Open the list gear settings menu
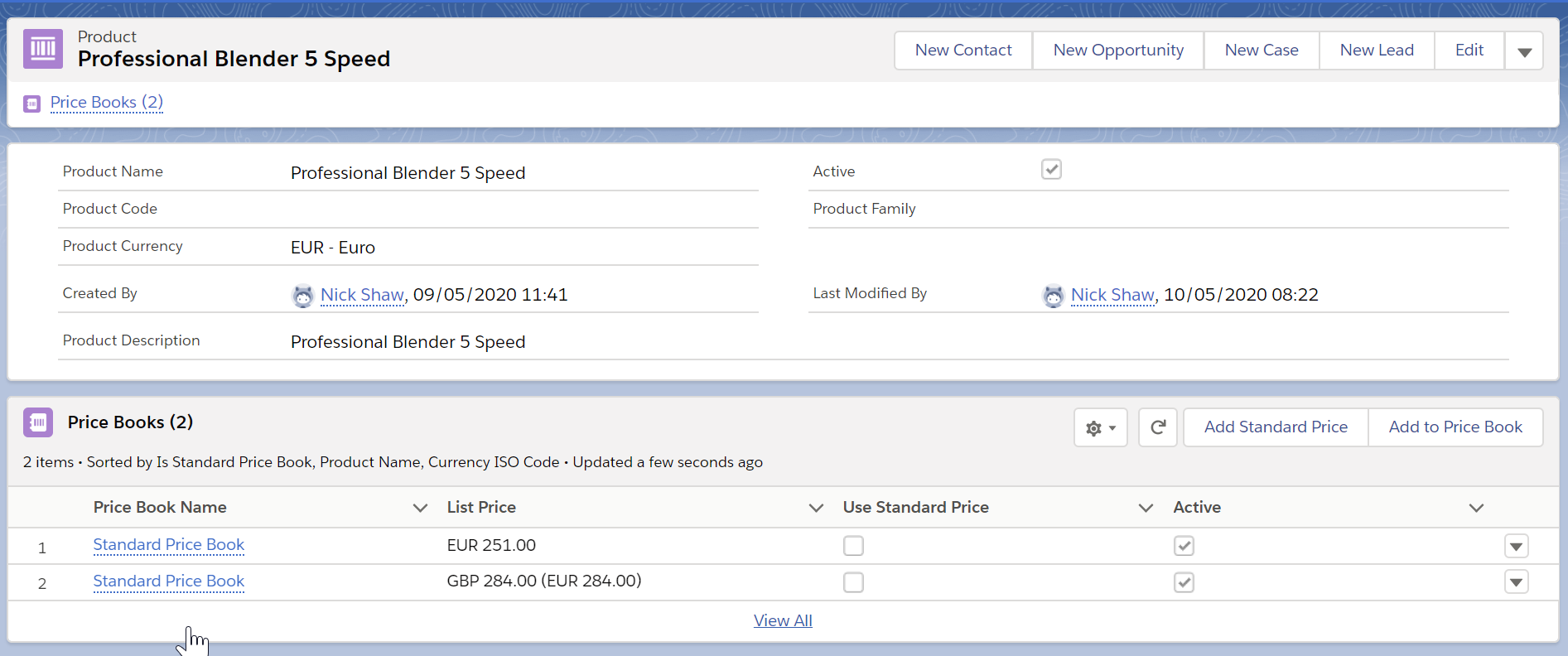The height and width of the screenshot is (656, 1568). pyautogui.click(x=1100, y=427)
